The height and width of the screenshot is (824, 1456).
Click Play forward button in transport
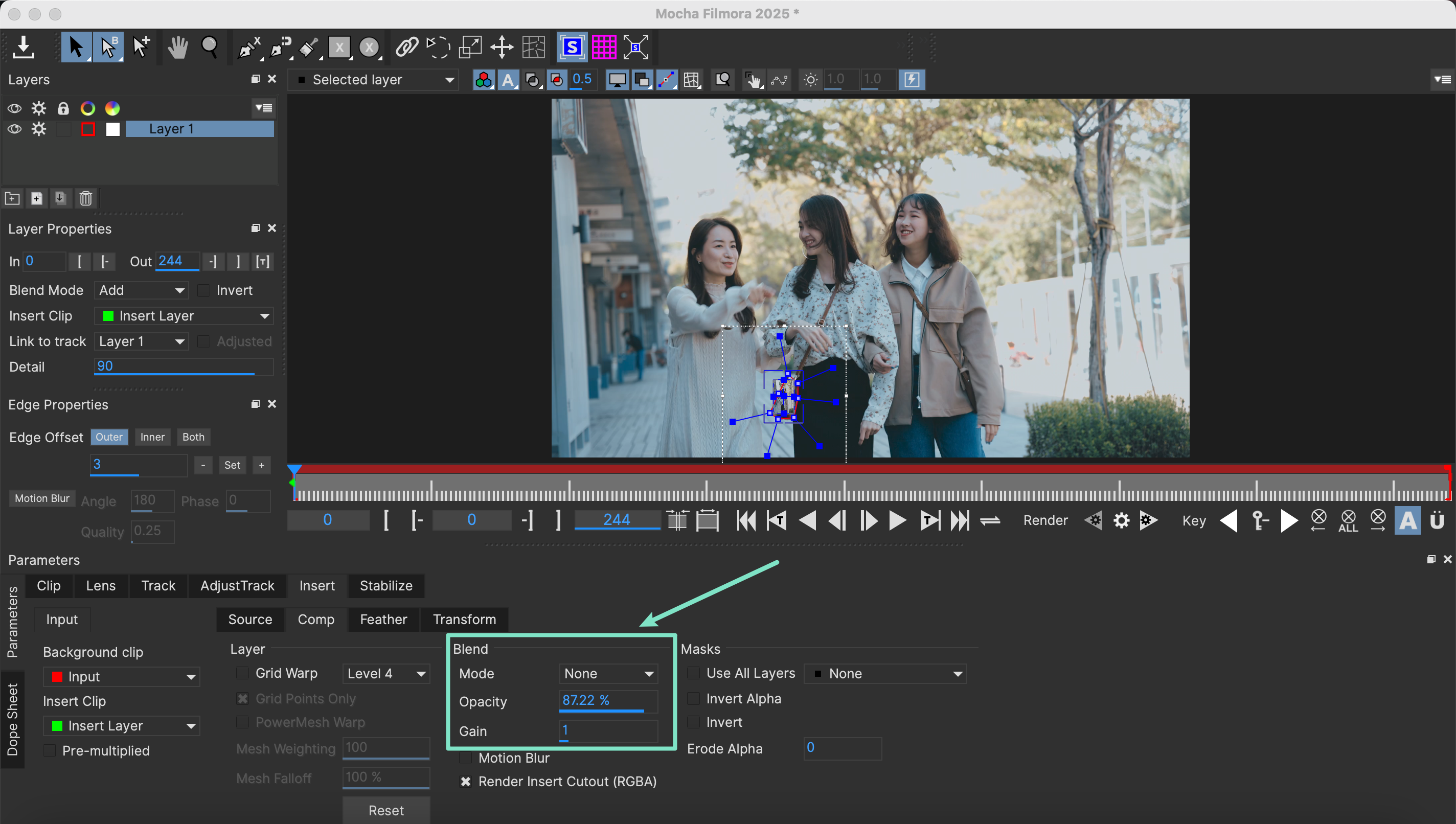point(897,520)
